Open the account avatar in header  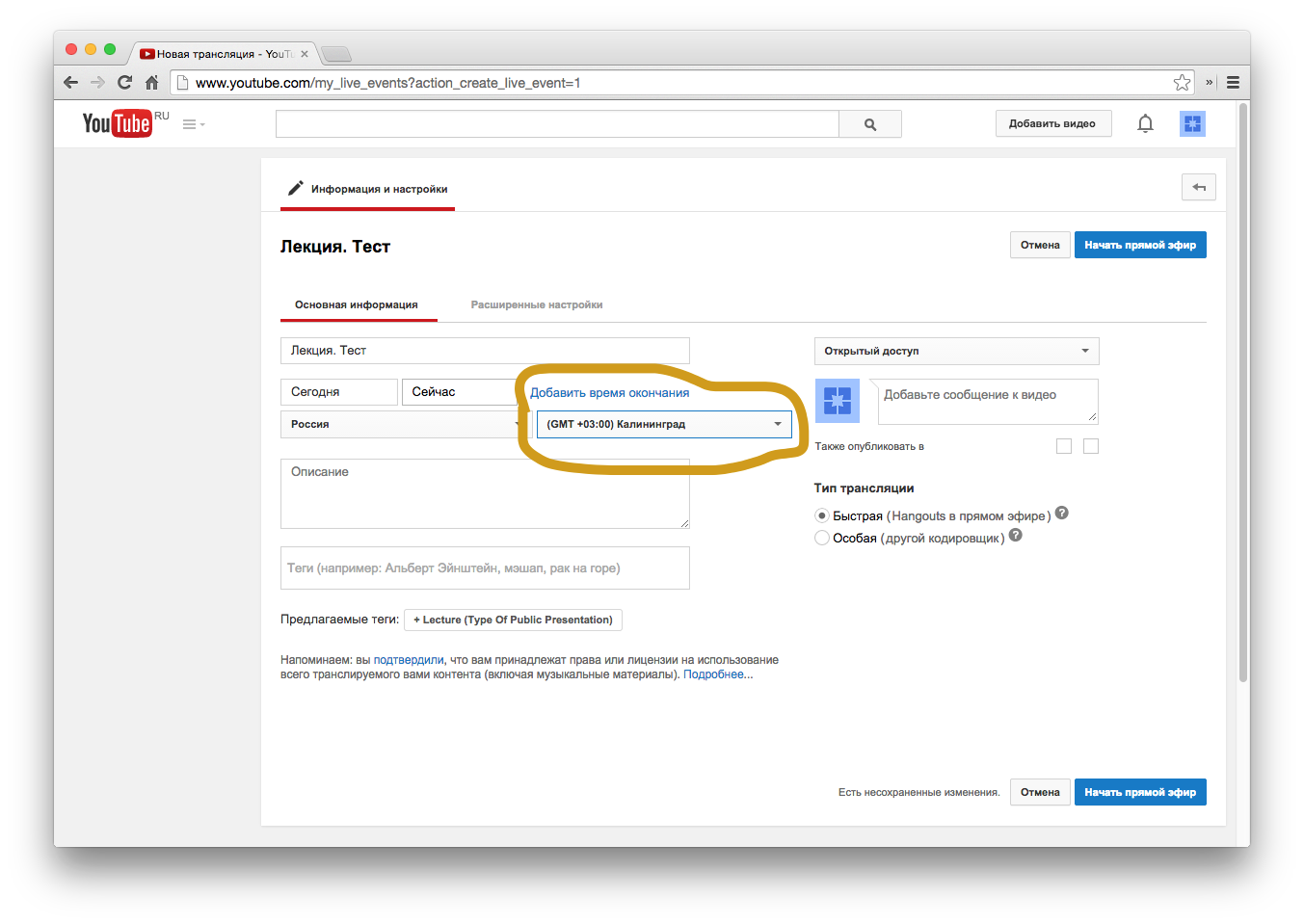(1192, 123)
